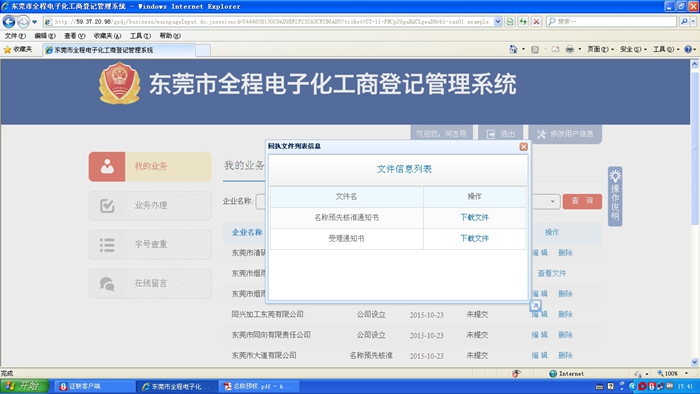Click 编辑 for 东莞市同向有限责任公司
Image resolution: width=700 pixels, height=394 pixels.
coord(539,335)
